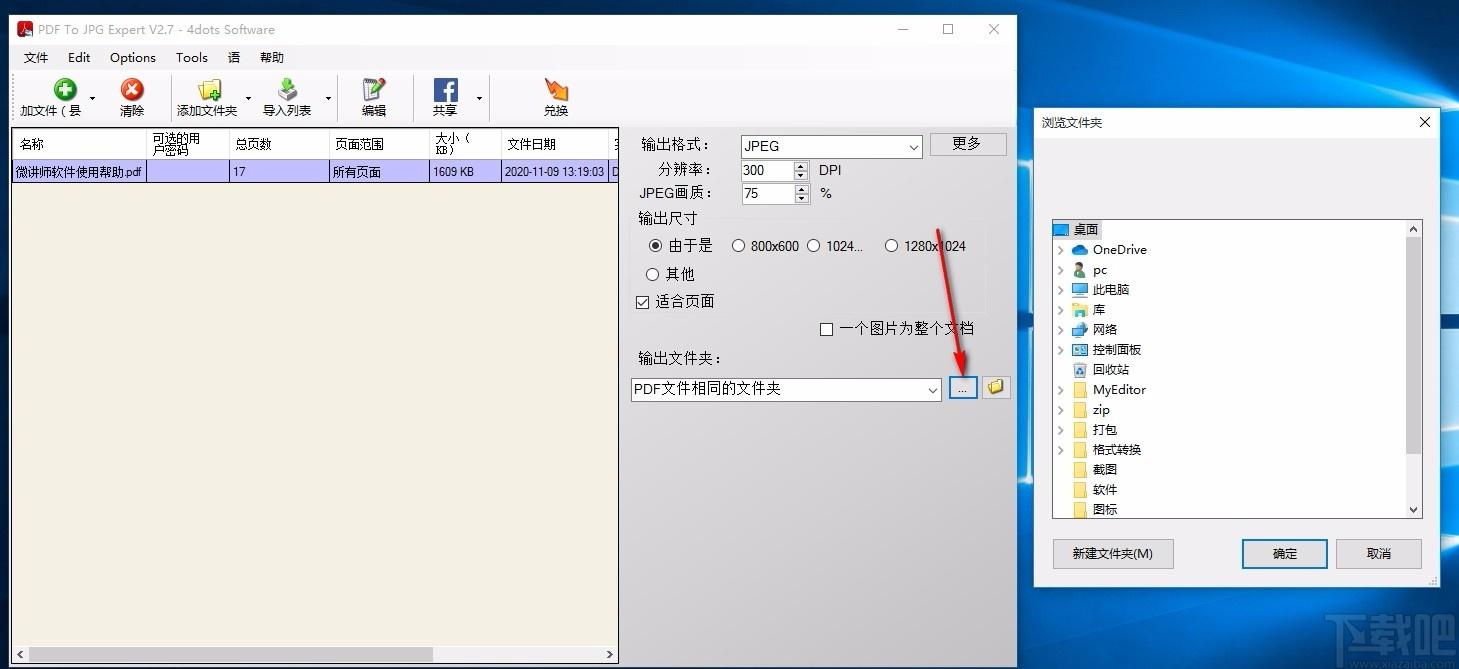Select the 格式转换 folder icon
Image resolution: width=1459 pixels, height=669 pixels.
tap(1079, 450)
